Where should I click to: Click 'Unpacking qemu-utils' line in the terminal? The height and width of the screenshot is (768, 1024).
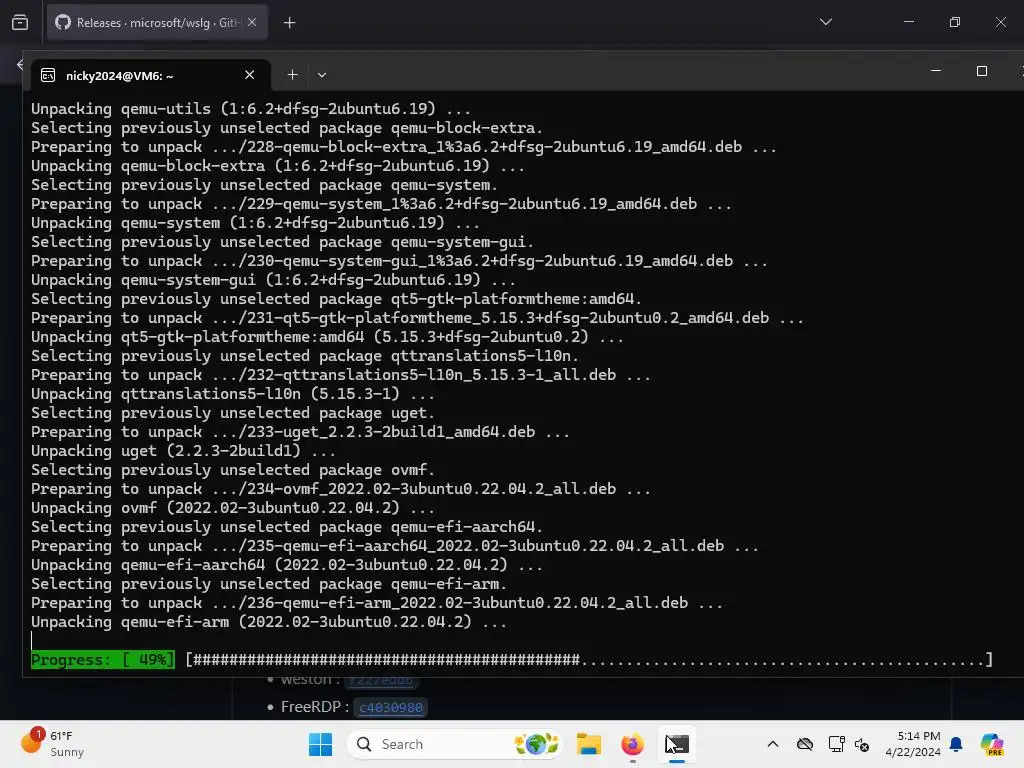pyautogui.click(x=251, y=108)
